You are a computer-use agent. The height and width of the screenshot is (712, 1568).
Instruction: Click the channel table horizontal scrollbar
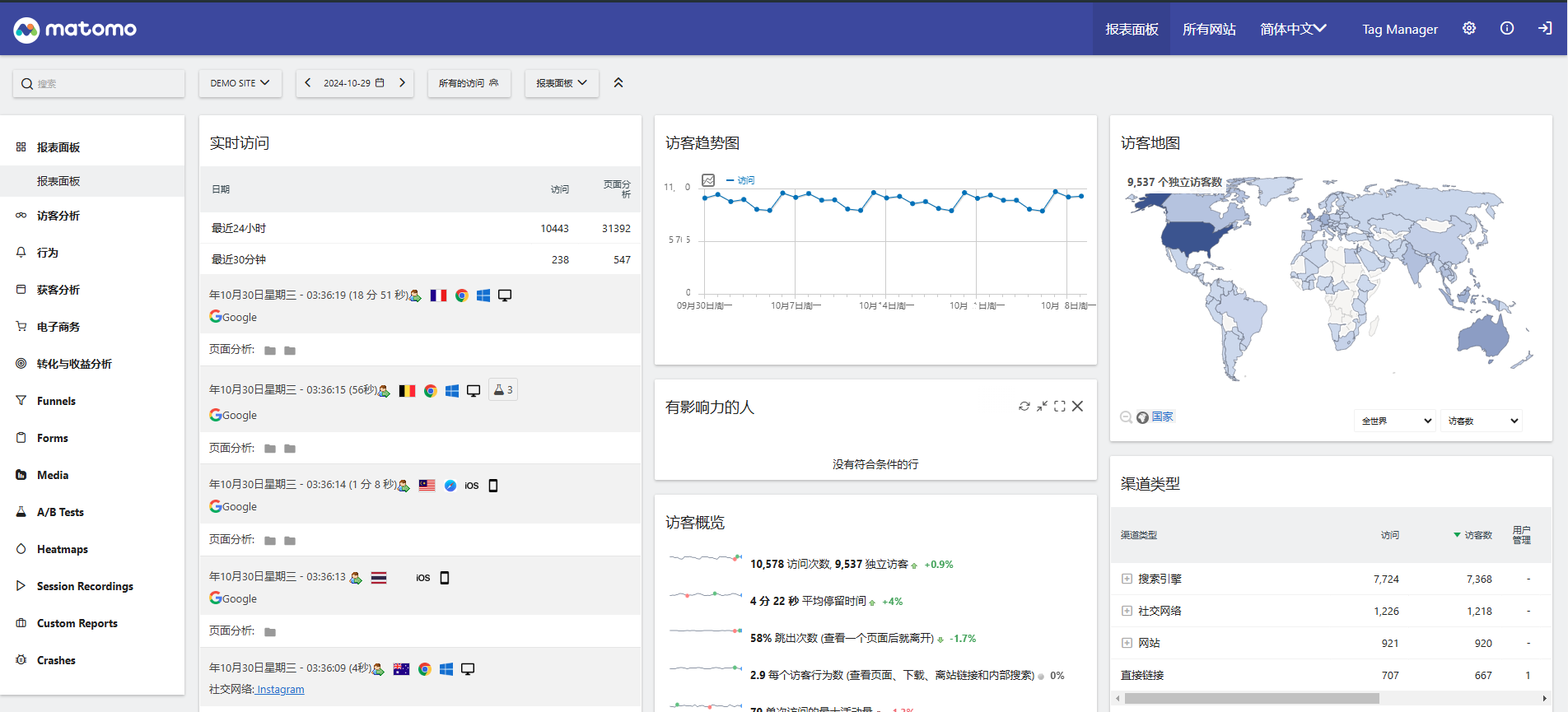(1252, 698)
